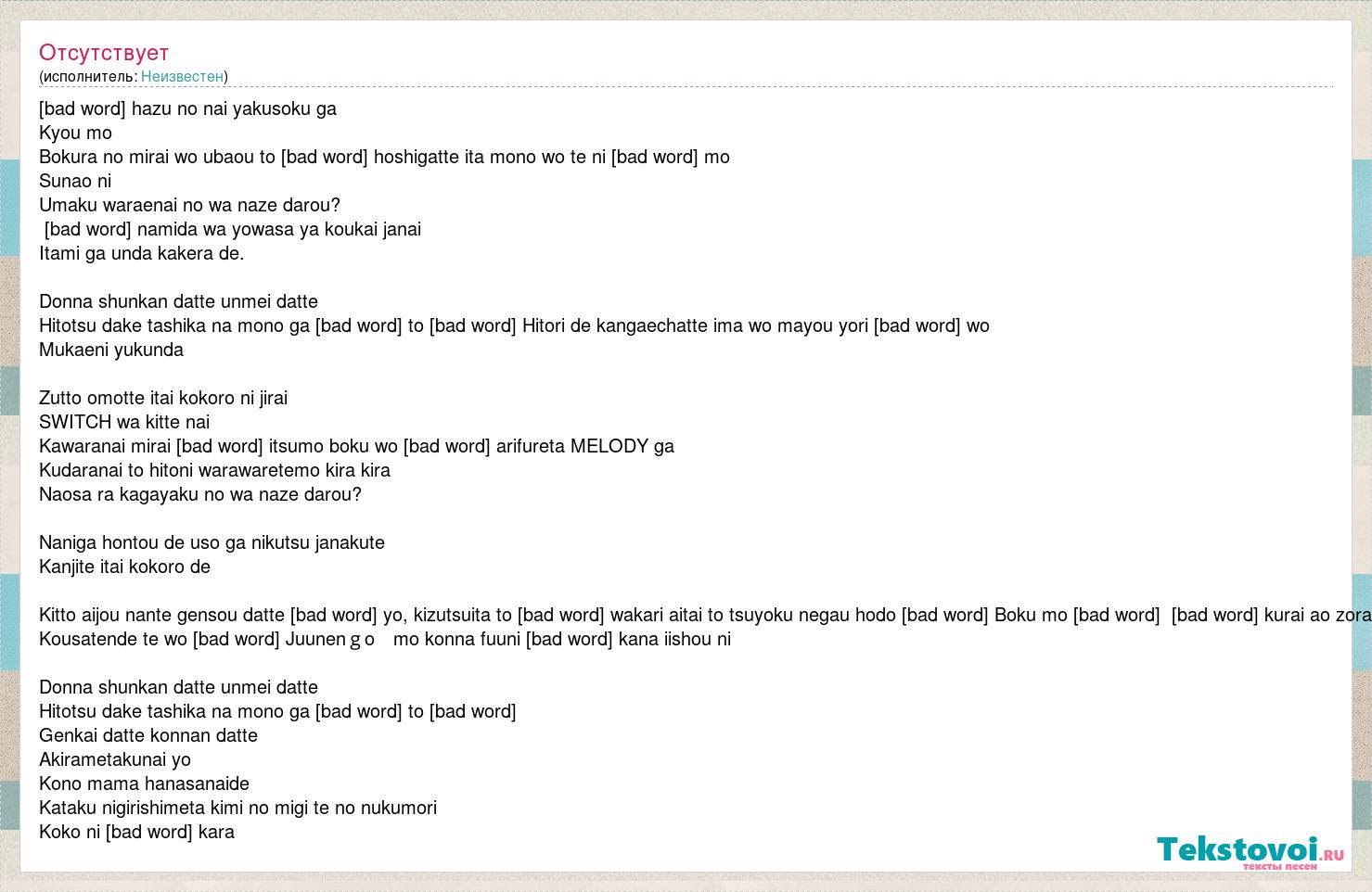This screenshot has width=1372, height=892.
Task: Click the 'Akirametakunai yo' line
Action: point(115,759)
